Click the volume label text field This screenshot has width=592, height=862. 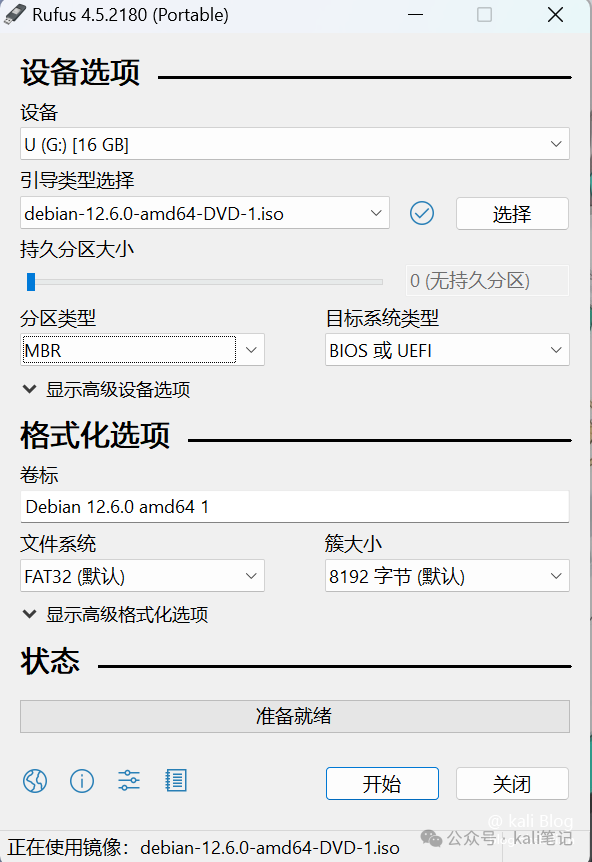pos(295,506)
